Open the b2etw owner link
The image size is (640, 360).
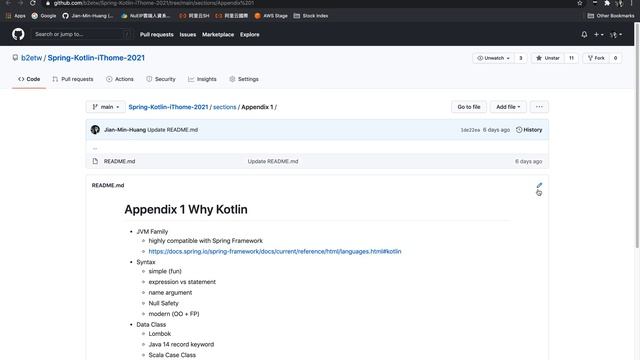tap(31, 58)
